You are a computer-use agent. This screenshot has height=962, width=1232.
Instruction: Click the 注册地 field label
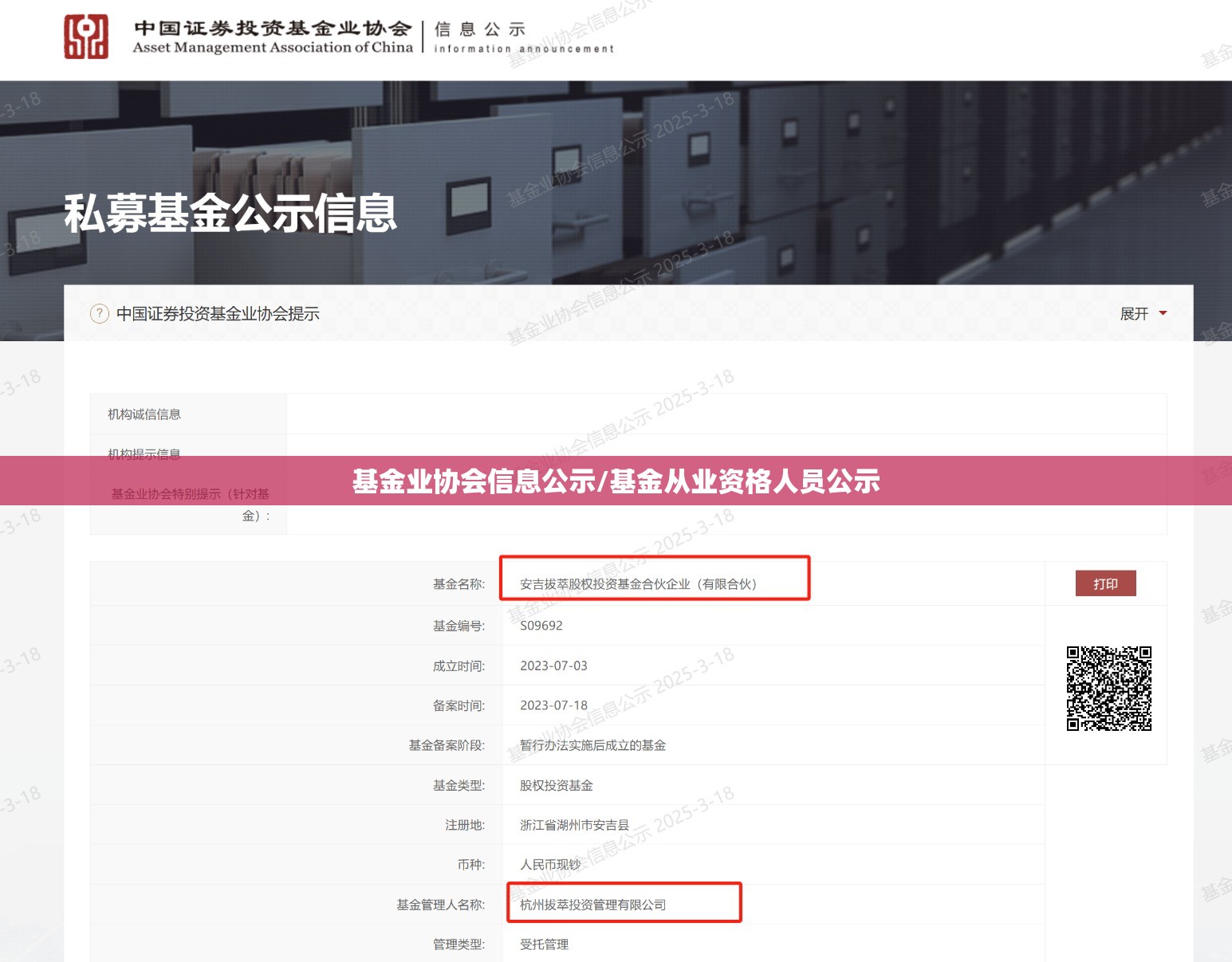click(x=465, y=825)
